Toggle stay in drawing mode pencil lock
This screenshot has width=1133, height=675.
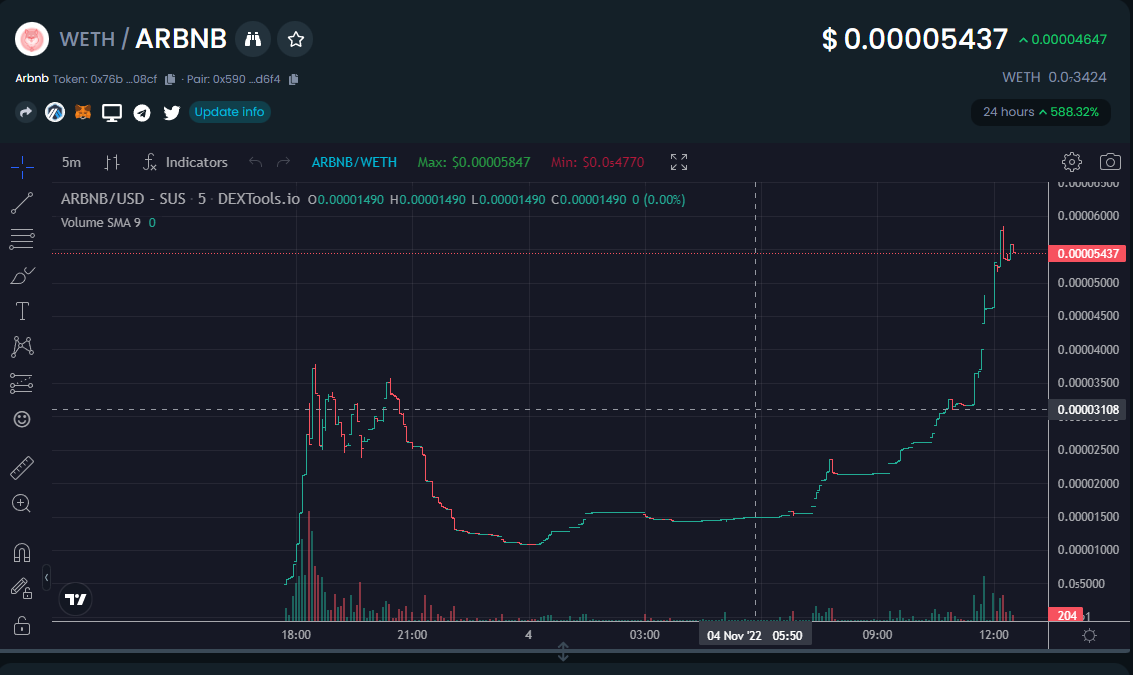pos(22,589)
